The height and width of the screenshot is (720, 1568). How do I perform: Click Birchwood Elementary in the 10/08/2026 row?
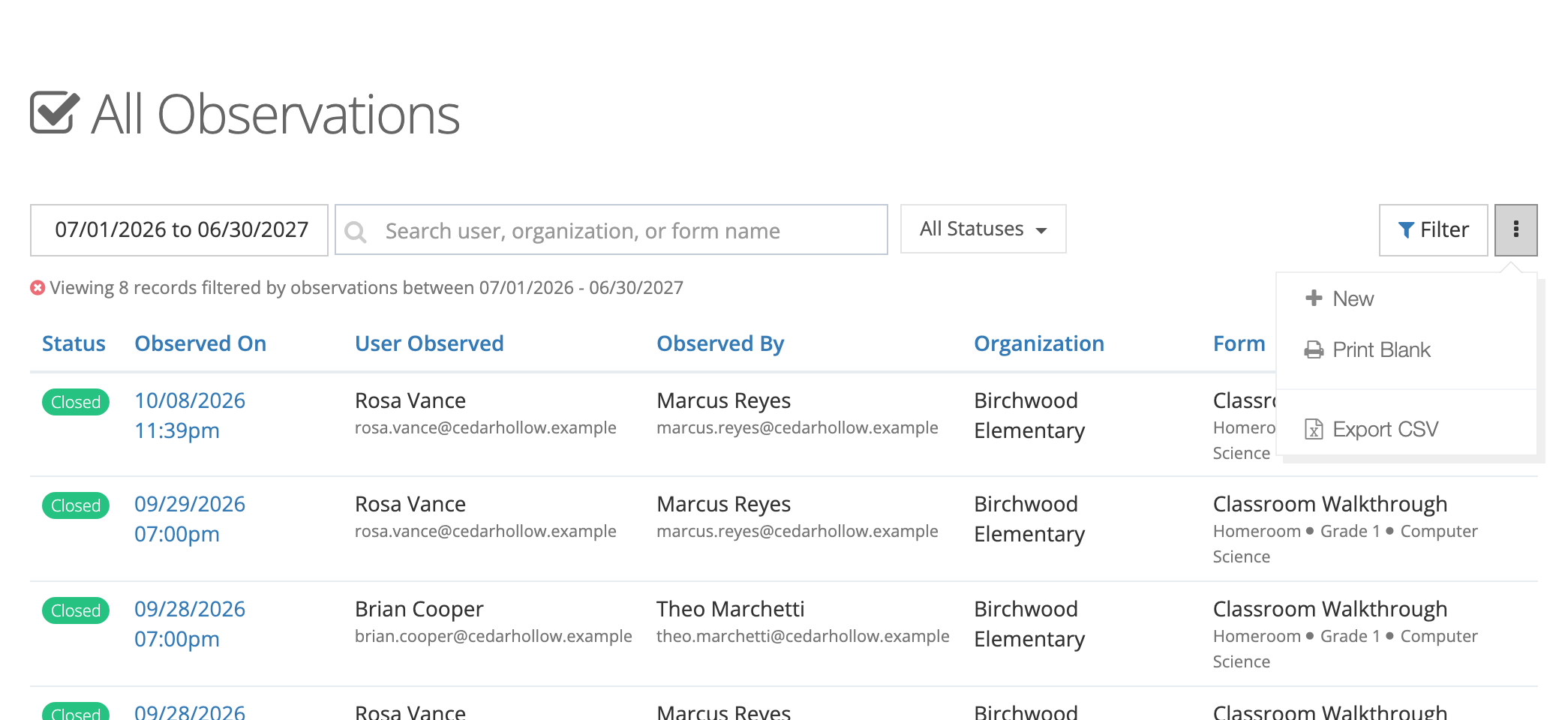coord(1029,415)
